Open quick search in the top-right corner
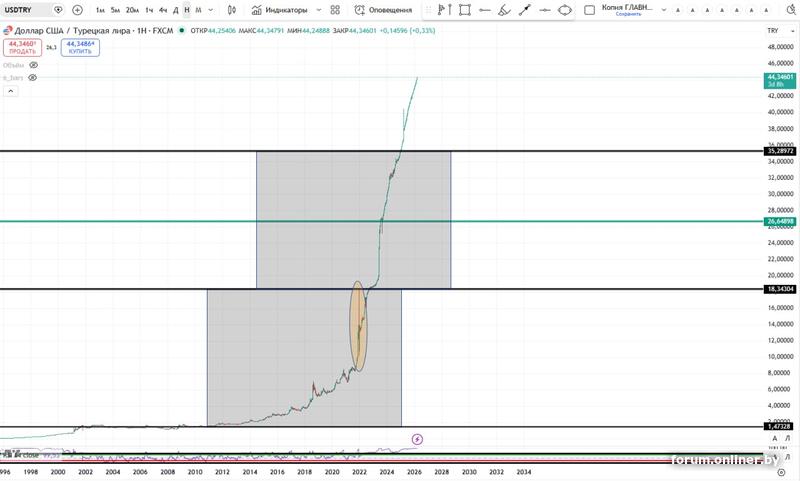Image resolution: width=800 pixels, height=481 pixels. 791,10
